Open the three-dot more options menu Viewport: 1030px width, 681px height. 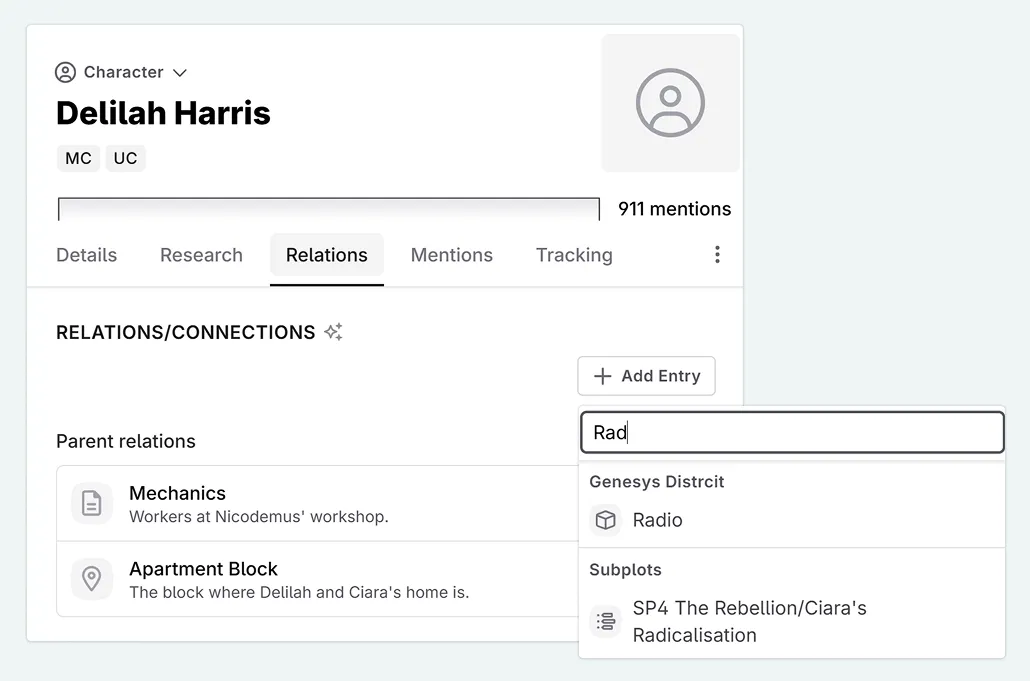(717, 255)
